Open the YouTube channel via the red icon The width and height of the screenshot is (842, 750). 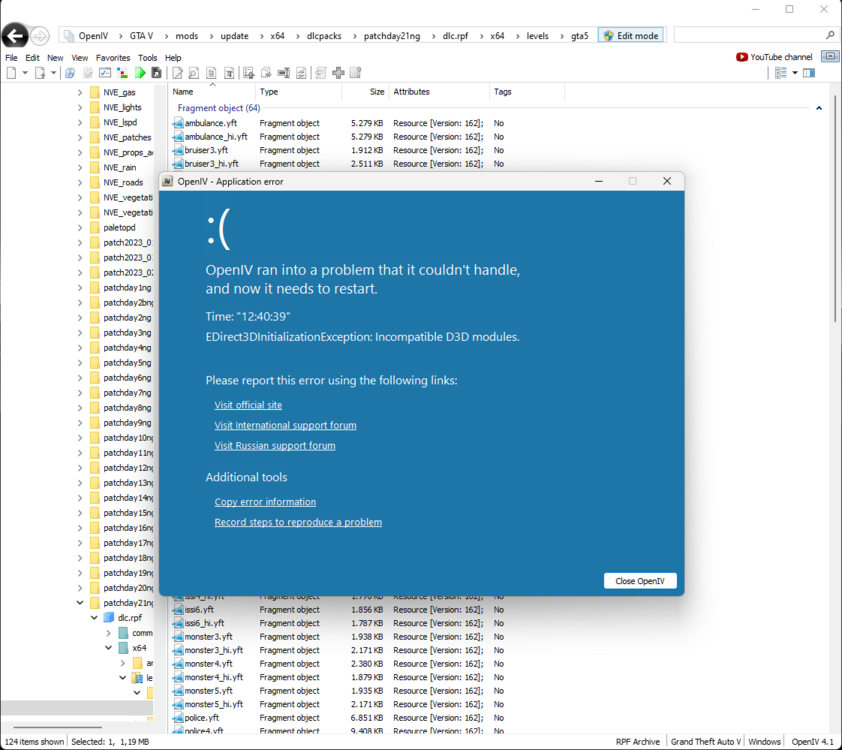(x=741, y=57)
